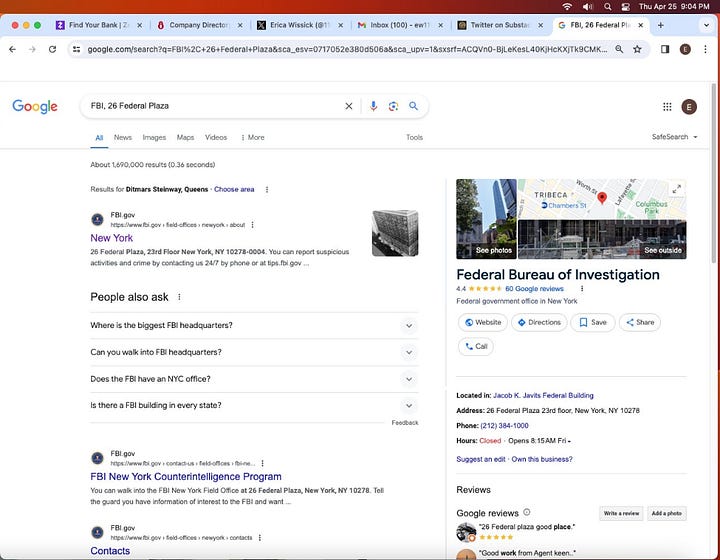Open the More search filters dropdown

pyautogui.click(x=253, y=137)
